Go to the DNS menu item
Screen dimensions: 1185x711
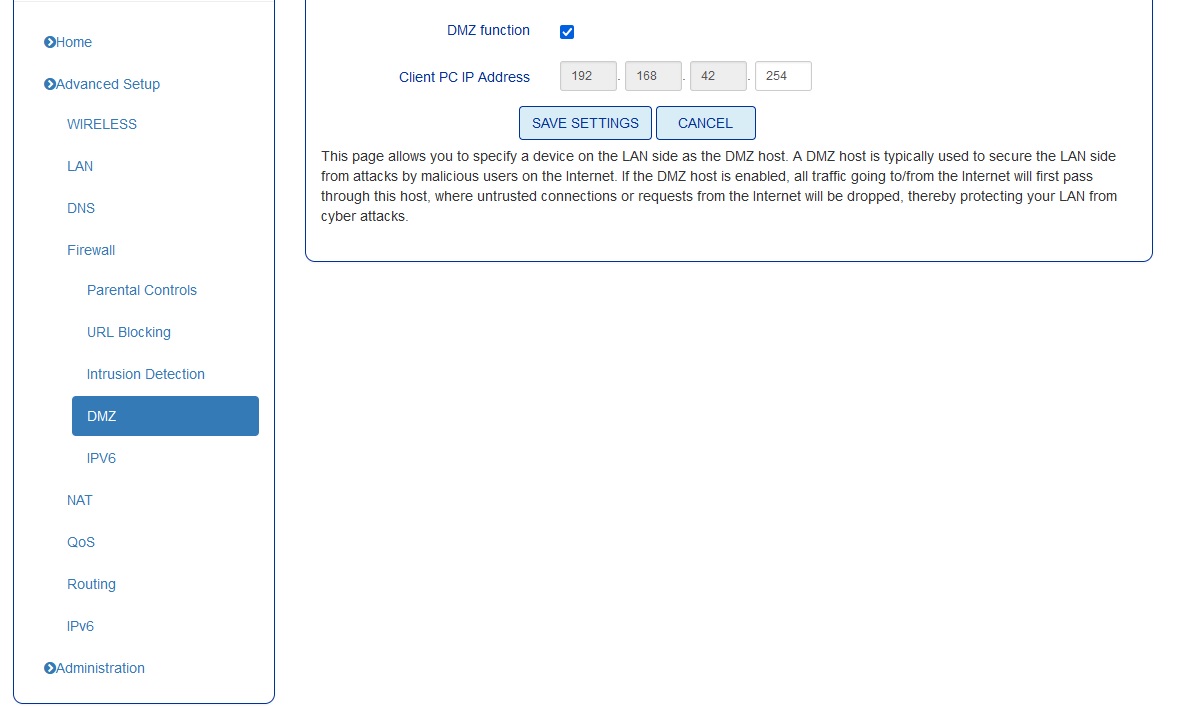click(x=81, y=208)
